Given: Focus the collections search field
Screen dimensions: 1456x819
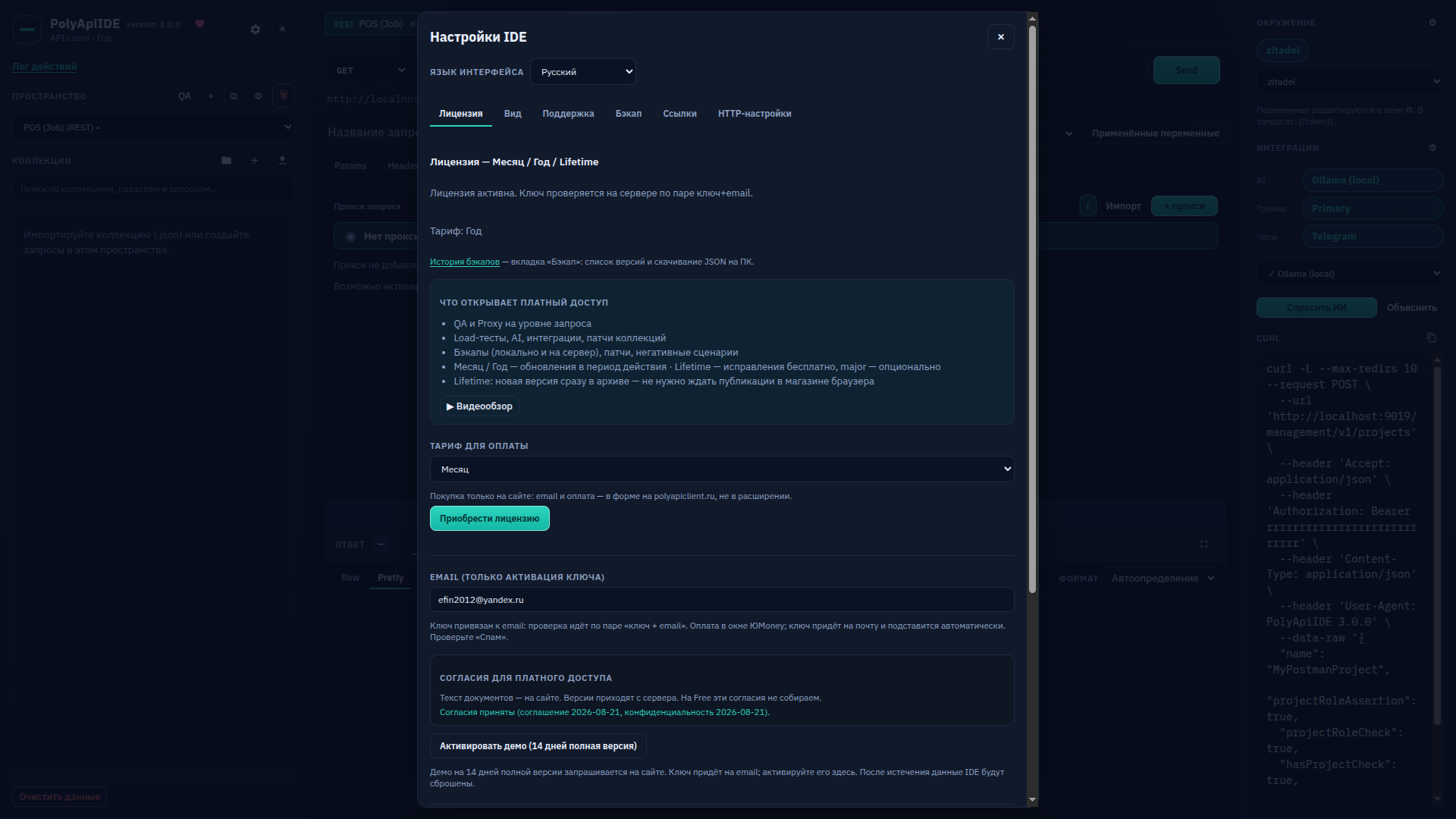Looking at the screenshot, I should (x=154, y=189).
